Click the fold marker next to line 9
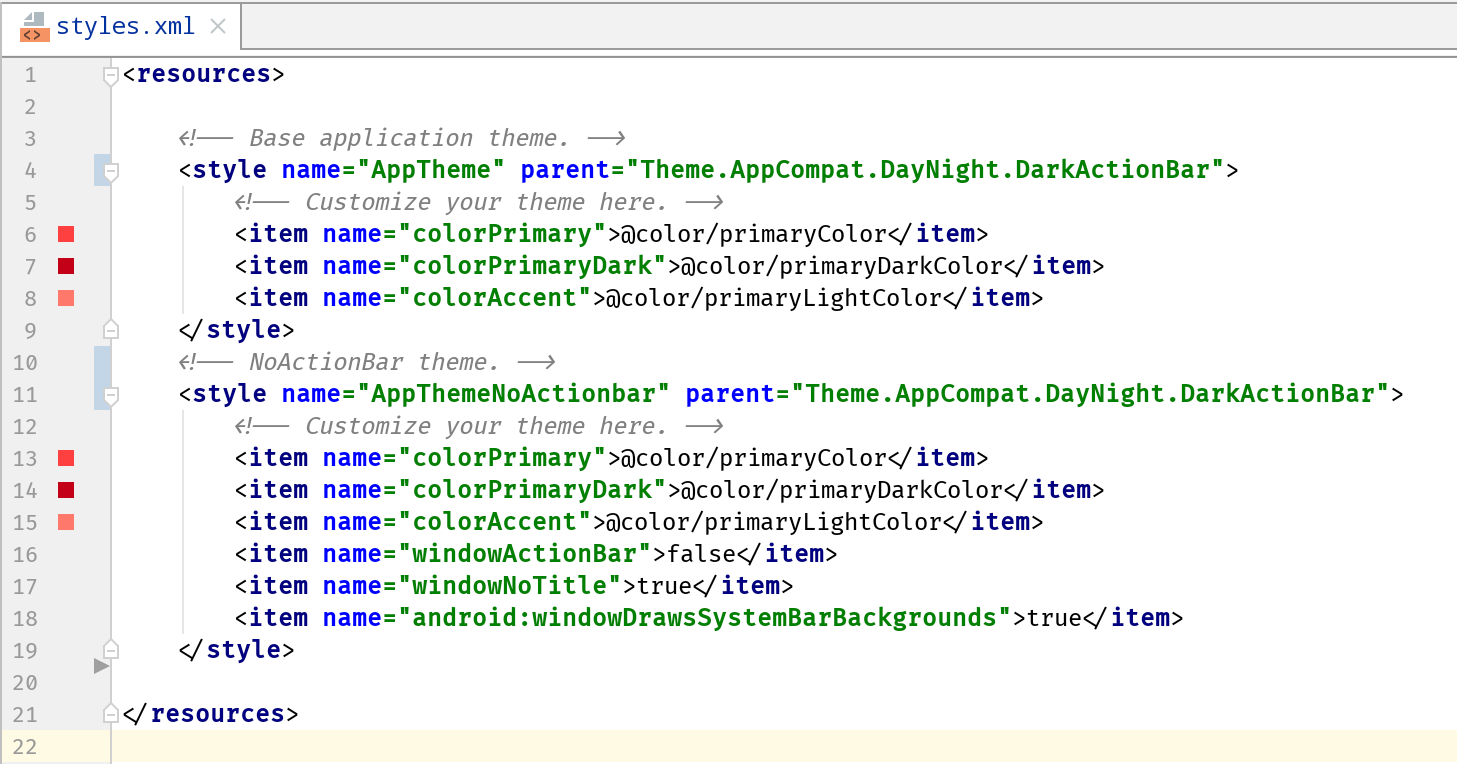The image size is (1457, 764). (x=110, y=329)
